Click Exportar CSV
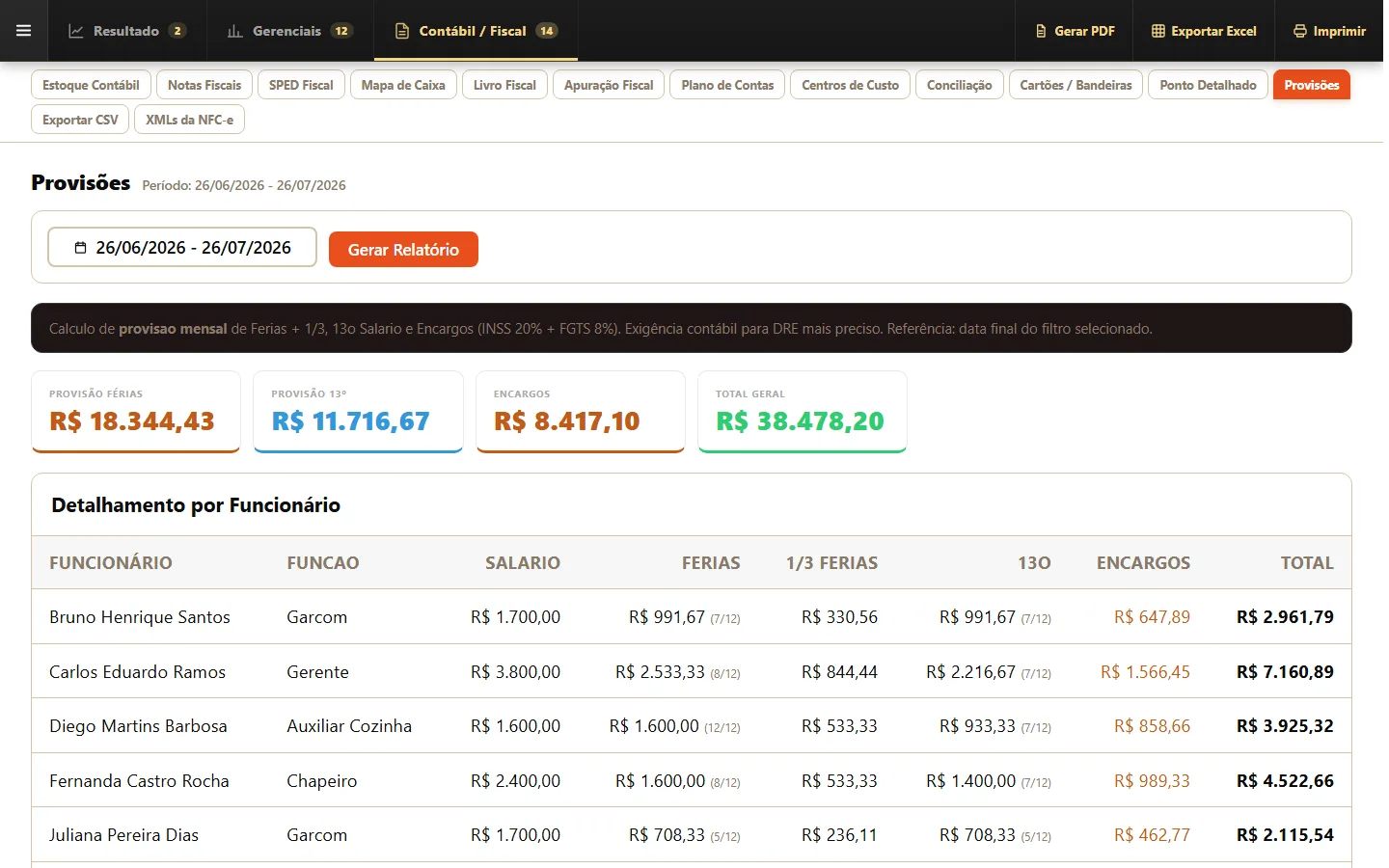The height and width of the screenshot is (868, 1389). pos(80,120)
